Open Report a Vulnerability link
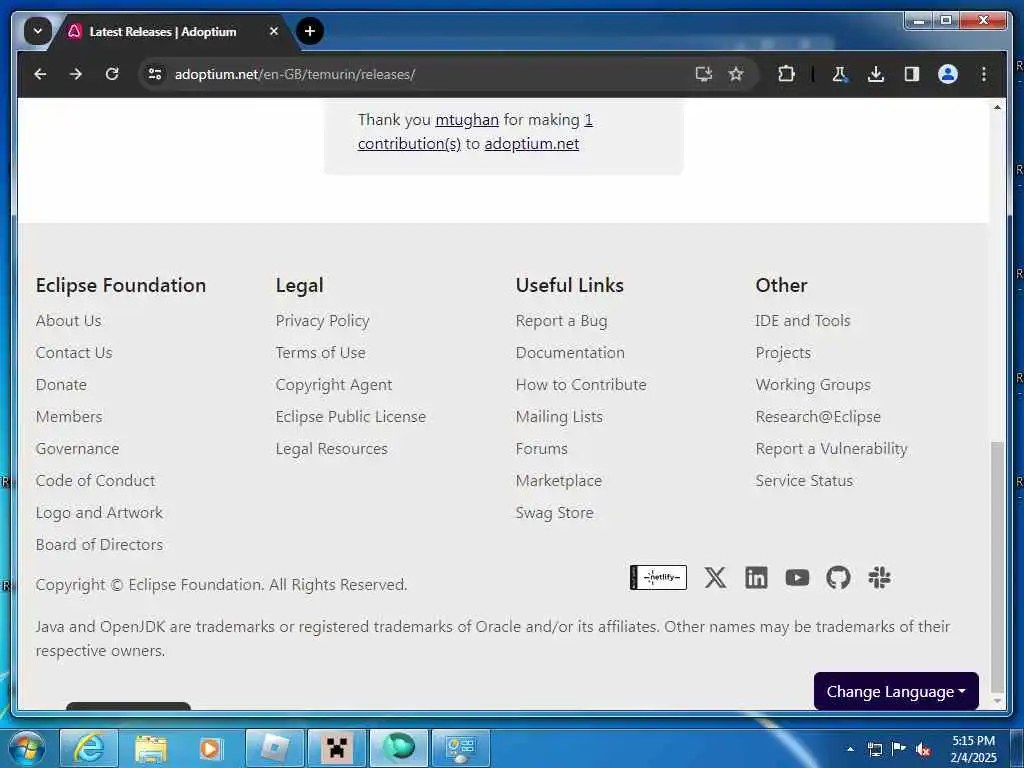1024x768 pixels. click(831, 449)
